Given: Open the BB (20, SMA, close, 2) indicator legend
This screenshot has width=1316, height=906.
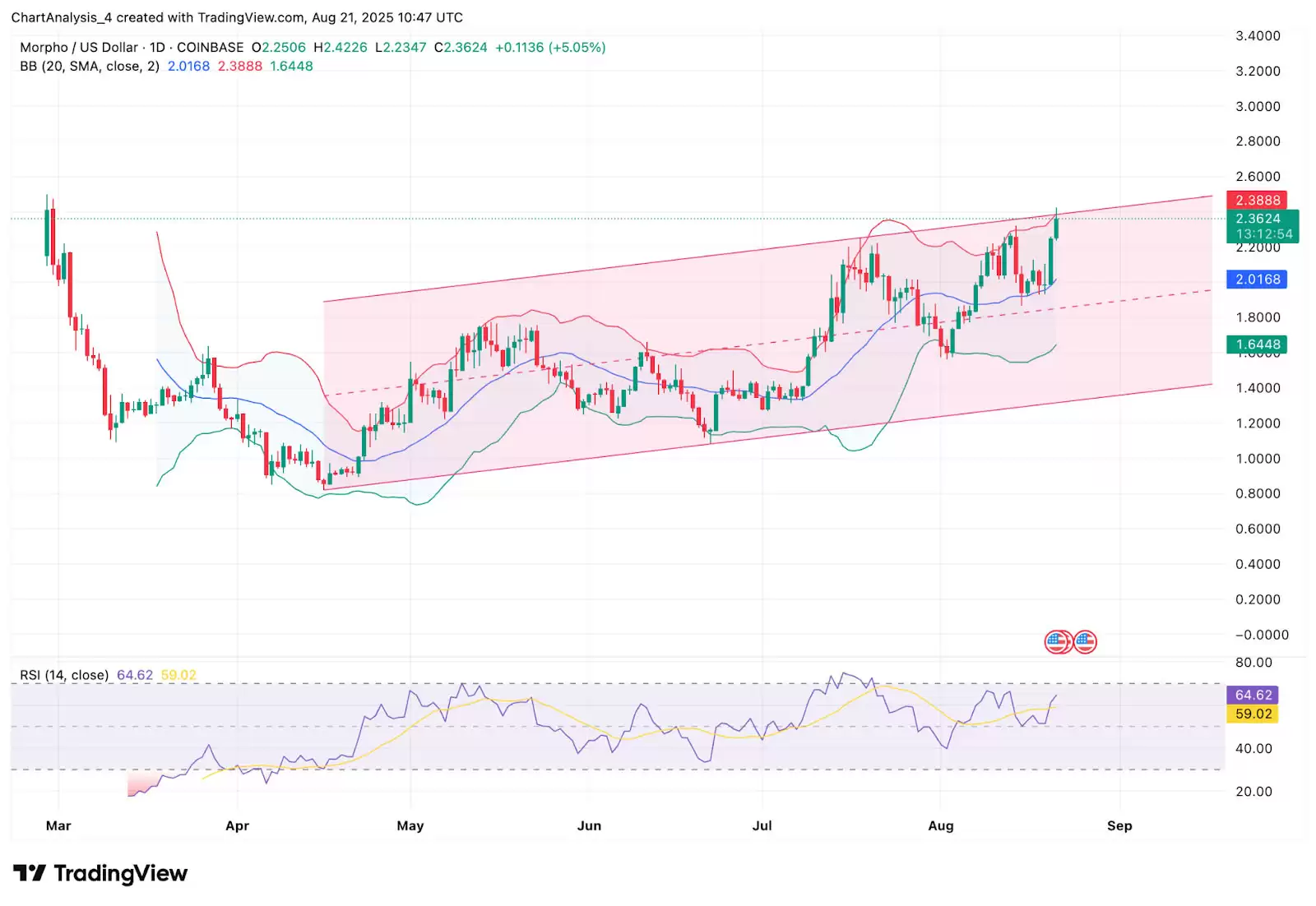Looking at the screenshot, I should tap(90, 67).
